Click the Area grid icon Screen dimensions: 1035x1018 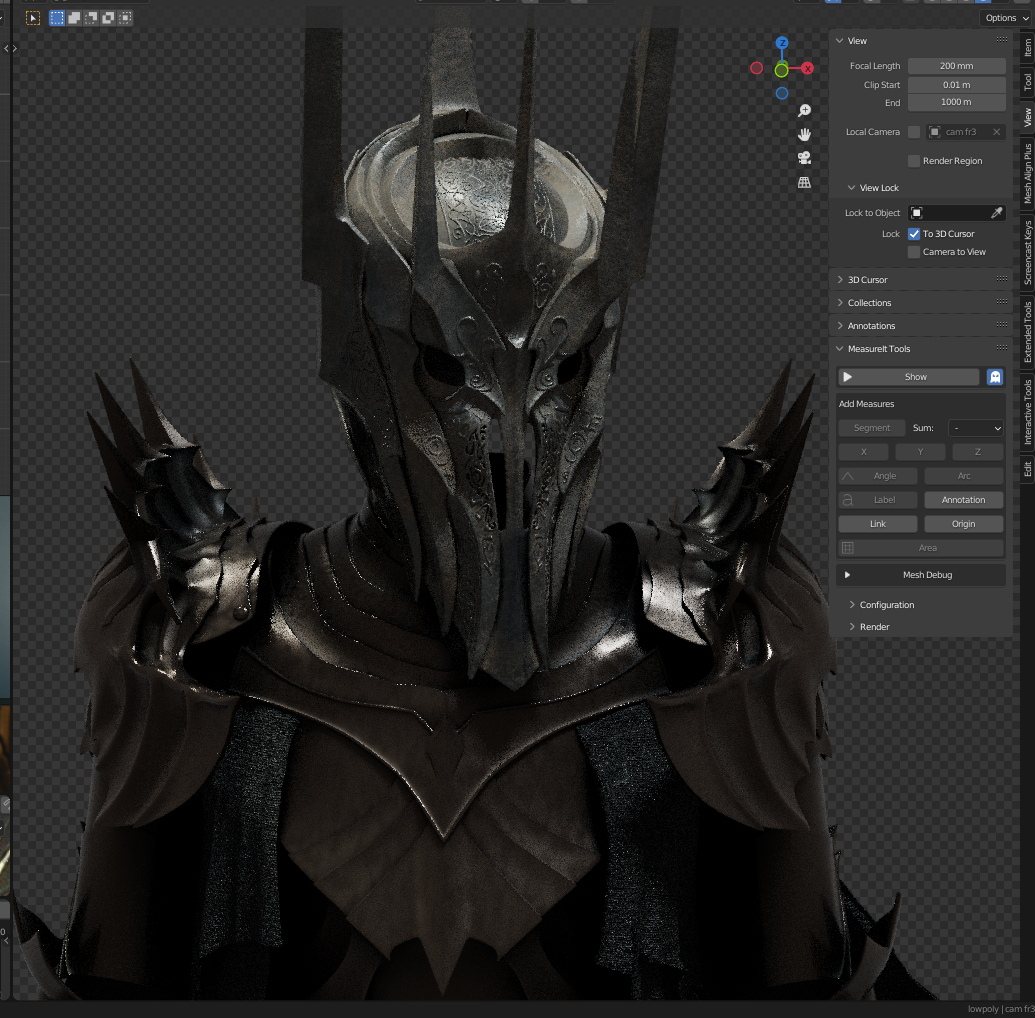(848, 548)
